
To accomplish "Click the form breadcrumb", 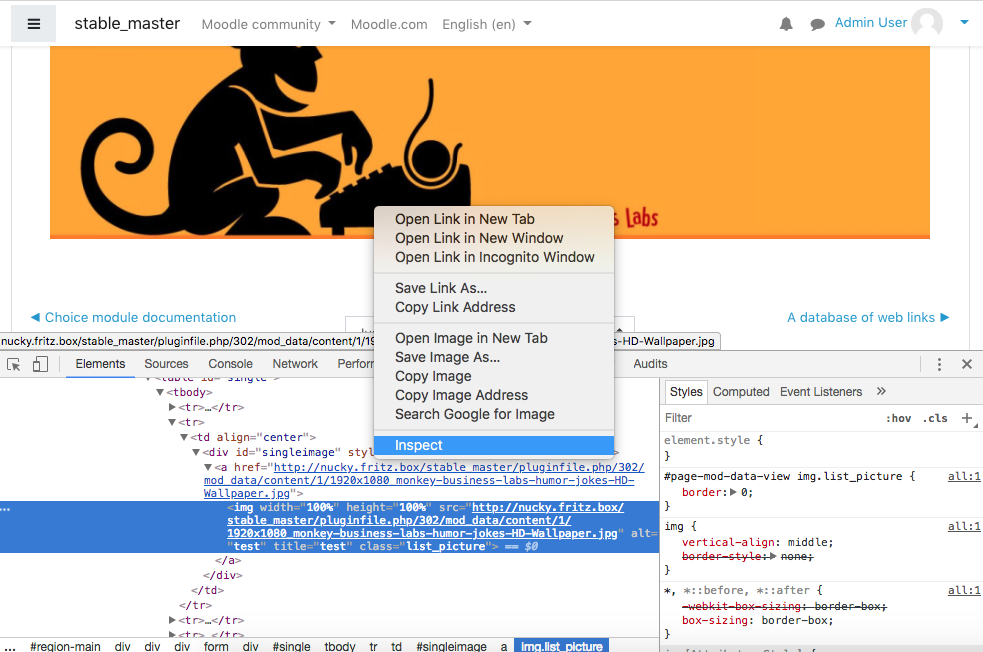I will pos(216,646).
